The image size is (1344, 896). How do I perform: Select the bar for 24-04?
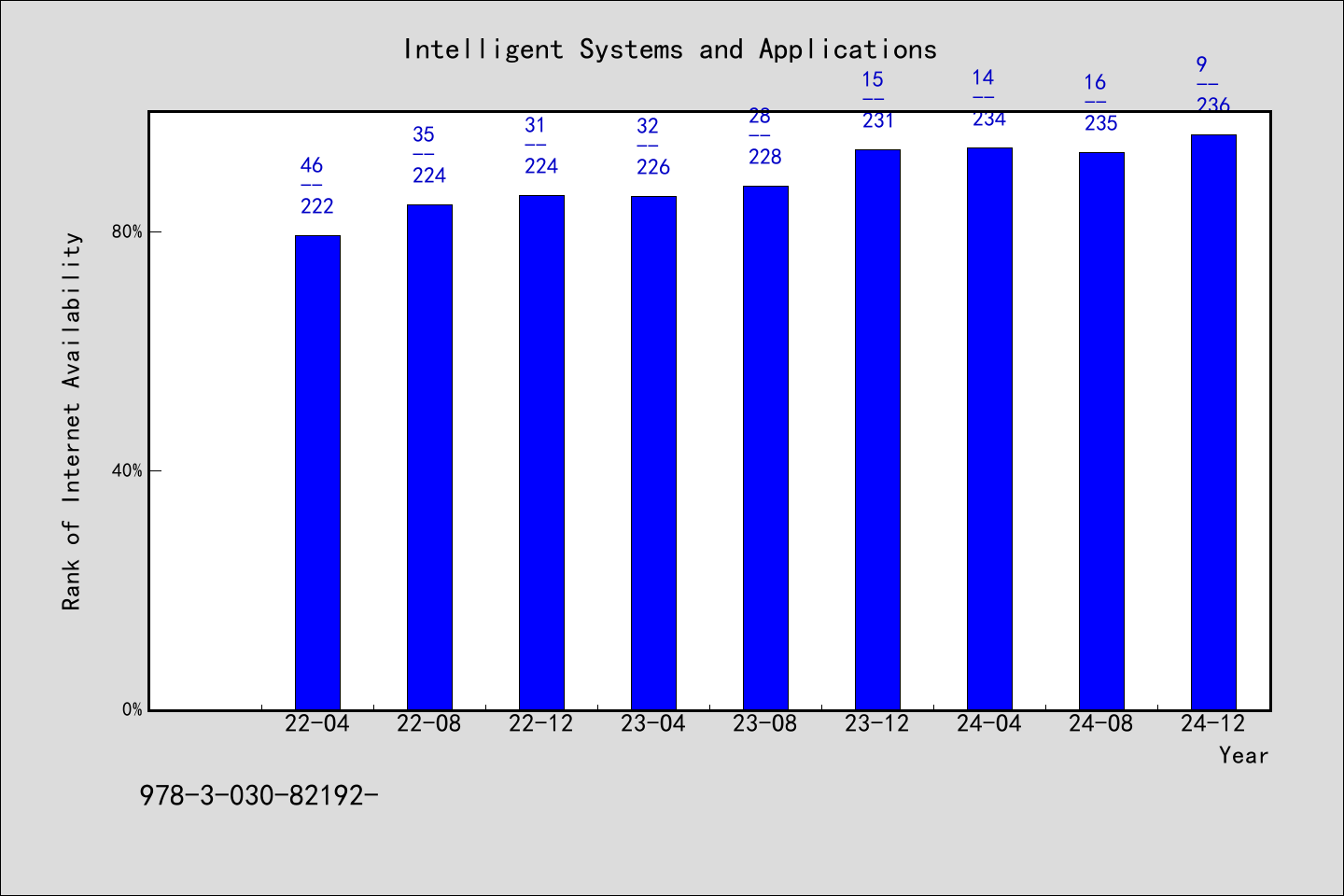(989, 428)
